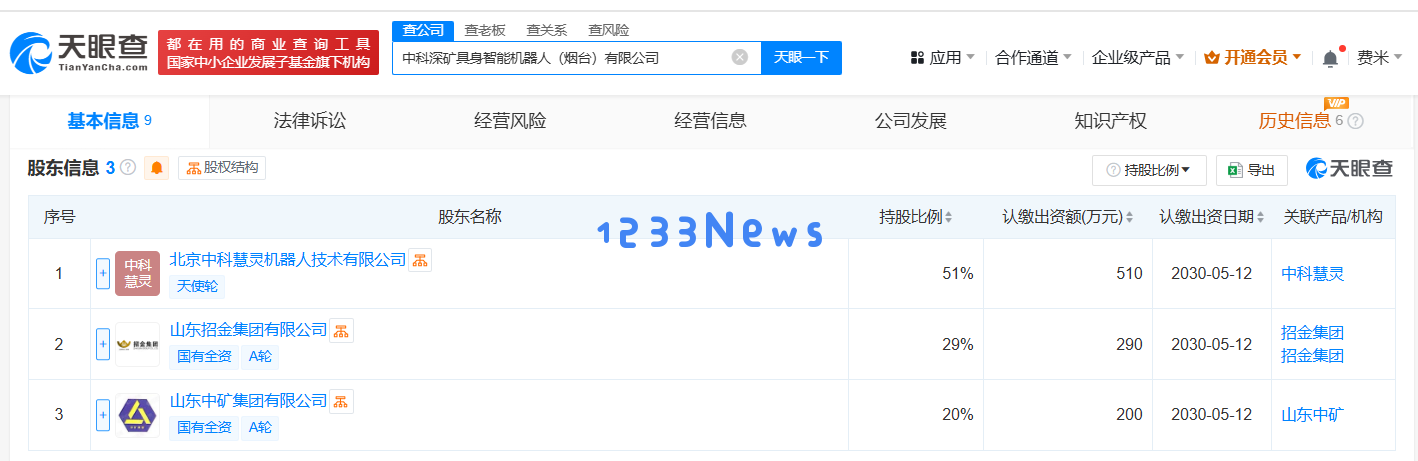Click the help question mark next to 股东信息
The image size is (1418, 461).
pos(128,168)
